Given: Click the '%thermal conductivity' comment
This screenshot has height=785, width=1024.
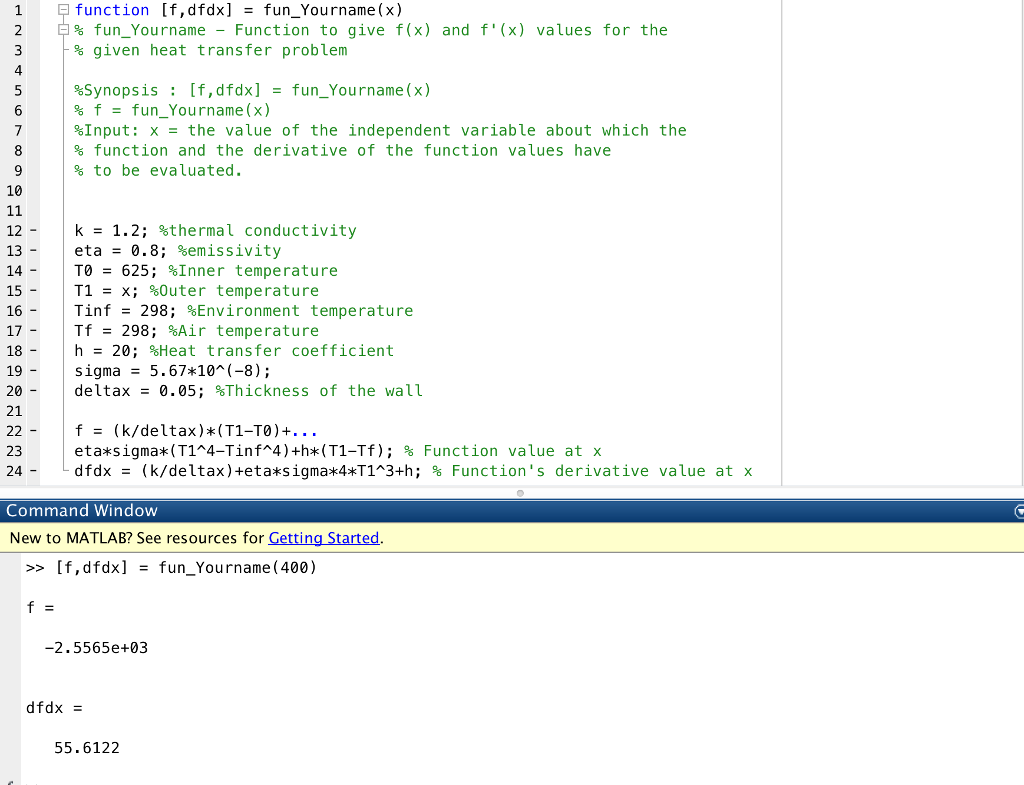Looking at the screenshot, I should pyautogui.click(x=258, y=231).
